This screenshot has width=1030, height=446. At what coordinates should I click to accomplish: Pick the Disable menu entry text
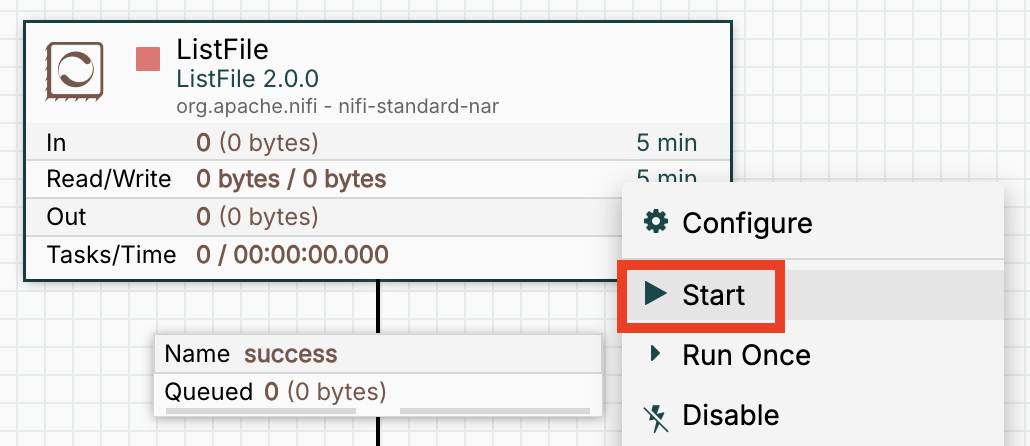[730, 415]
